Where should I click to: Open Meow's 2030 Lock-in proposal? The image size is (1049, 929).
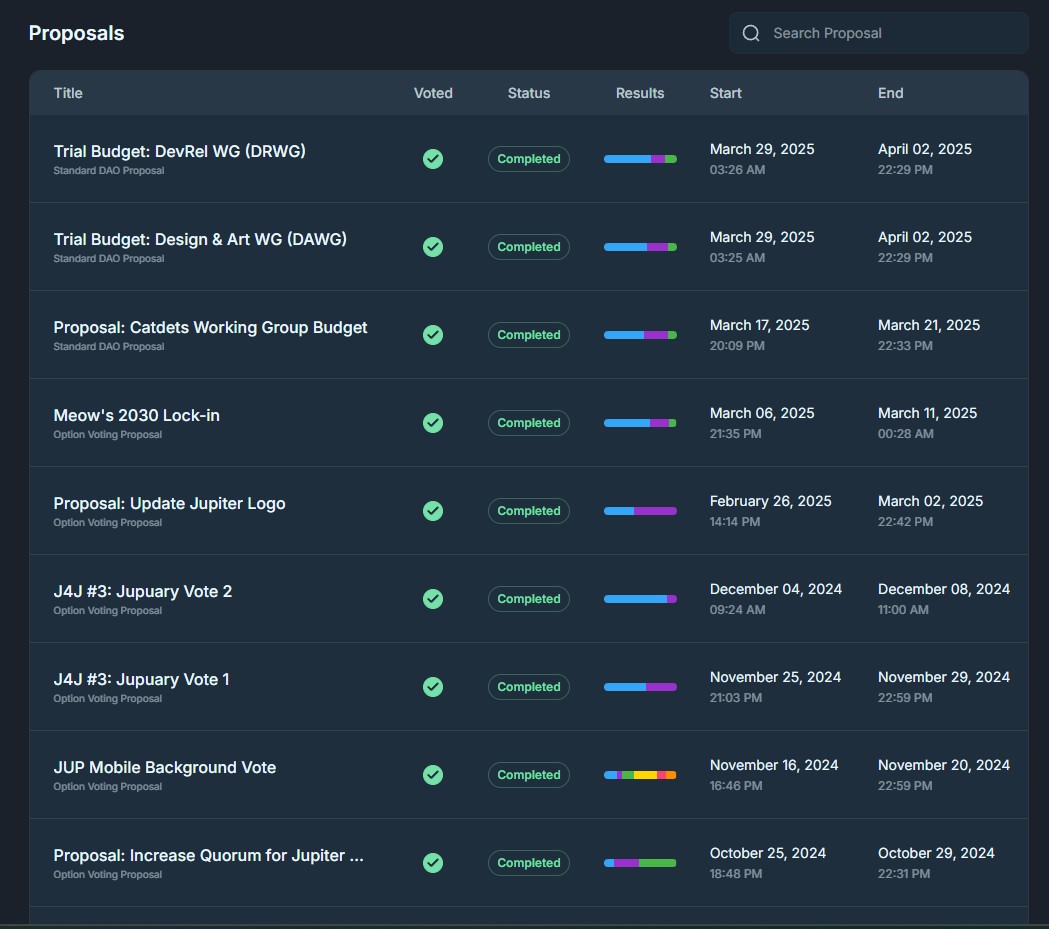(x=136, y=415)
